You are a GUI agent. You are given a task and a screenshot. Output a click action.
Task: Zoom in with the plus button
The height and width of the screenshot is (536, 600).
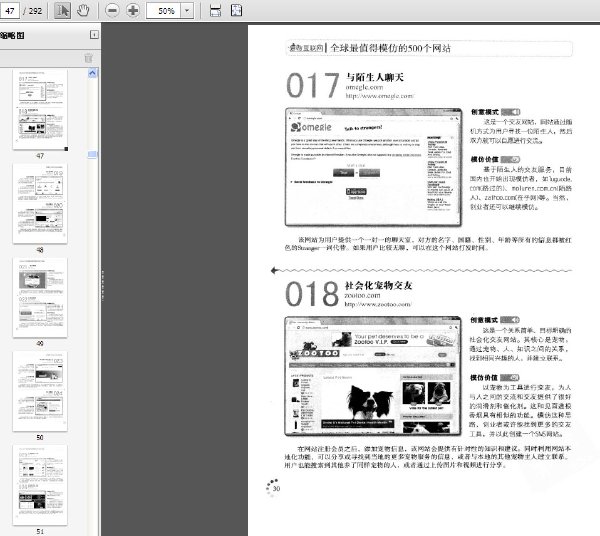[133, 10]
